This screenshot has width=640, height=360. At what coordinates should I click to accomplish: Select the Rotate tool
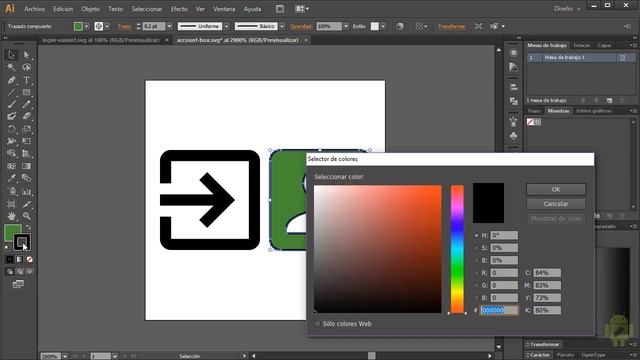pos(11,129)
